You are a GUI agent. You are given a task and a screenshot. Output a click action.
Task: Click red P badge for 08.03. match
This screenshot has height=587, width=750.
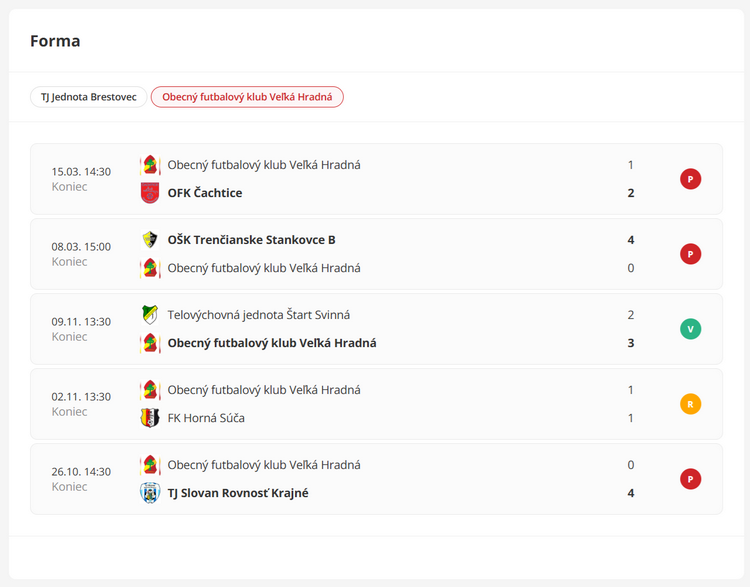pos(690,254)
